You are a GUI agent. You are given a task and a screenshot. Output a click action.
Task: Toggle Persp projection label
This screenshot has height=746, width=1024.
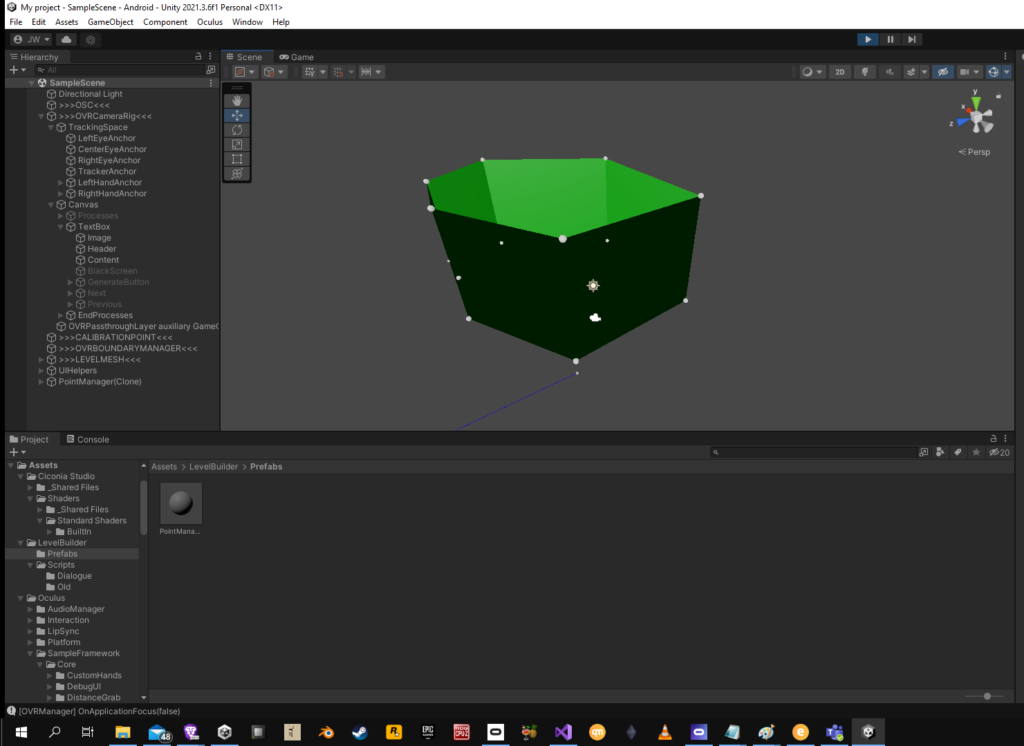[974, 152]
